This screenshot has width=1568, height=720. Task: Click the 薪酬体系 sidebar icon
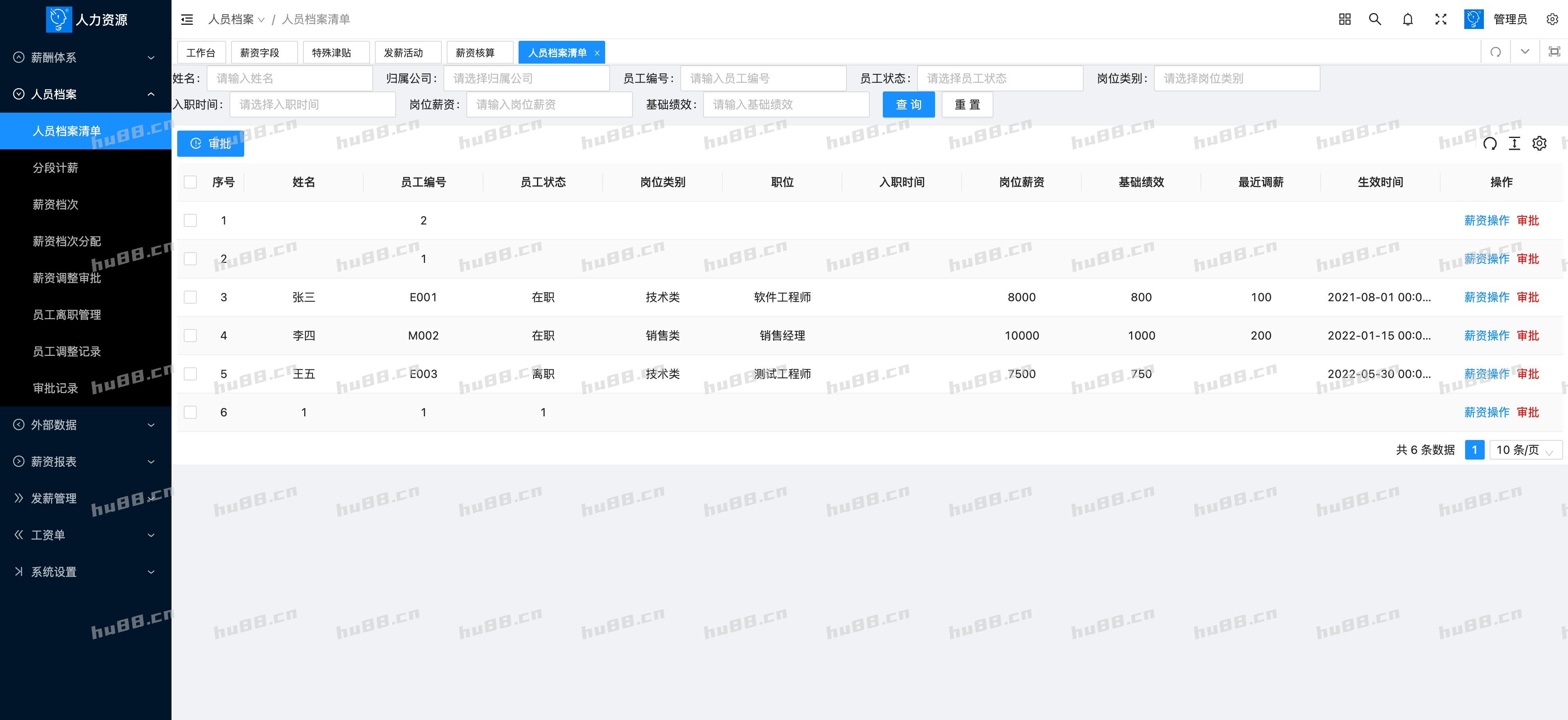pyautogui.click(x=19, y=57)
